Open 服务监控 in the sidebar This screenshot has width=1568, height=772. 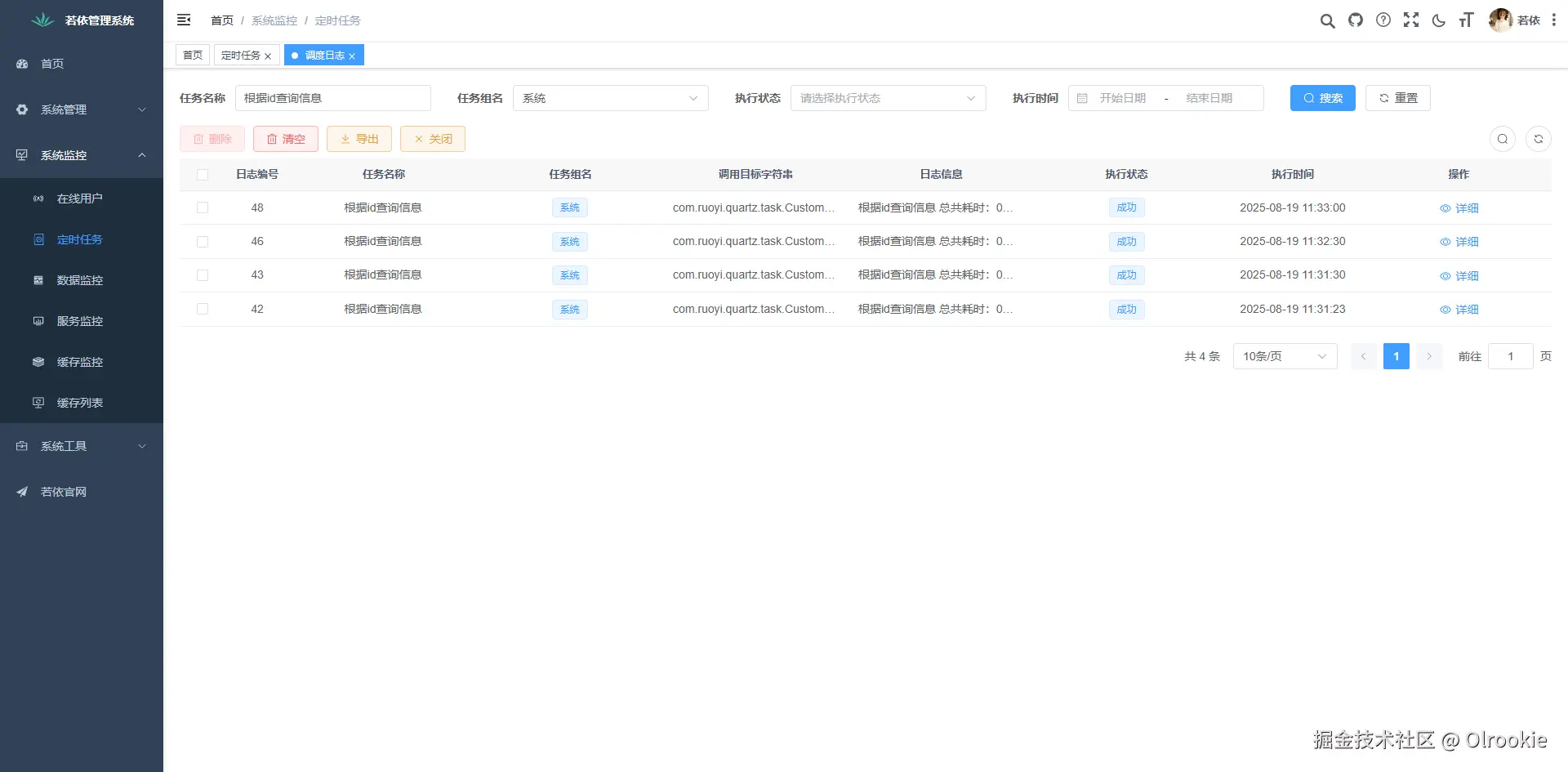(82, 321)
